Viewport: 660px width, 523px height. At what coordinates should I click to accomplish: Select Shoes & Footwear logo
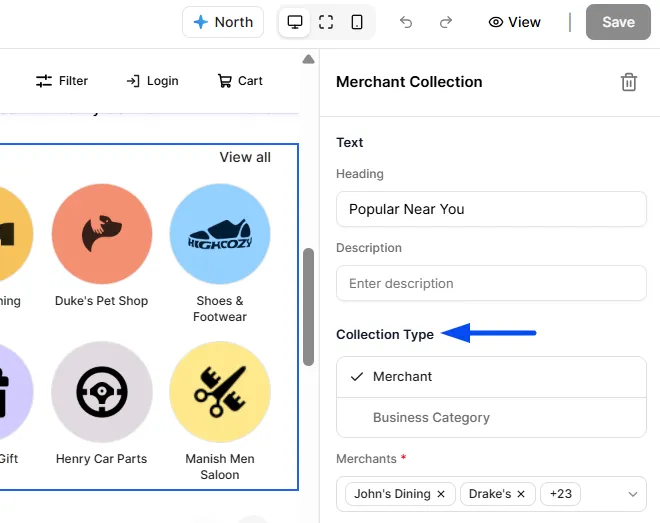pos(220,234)
